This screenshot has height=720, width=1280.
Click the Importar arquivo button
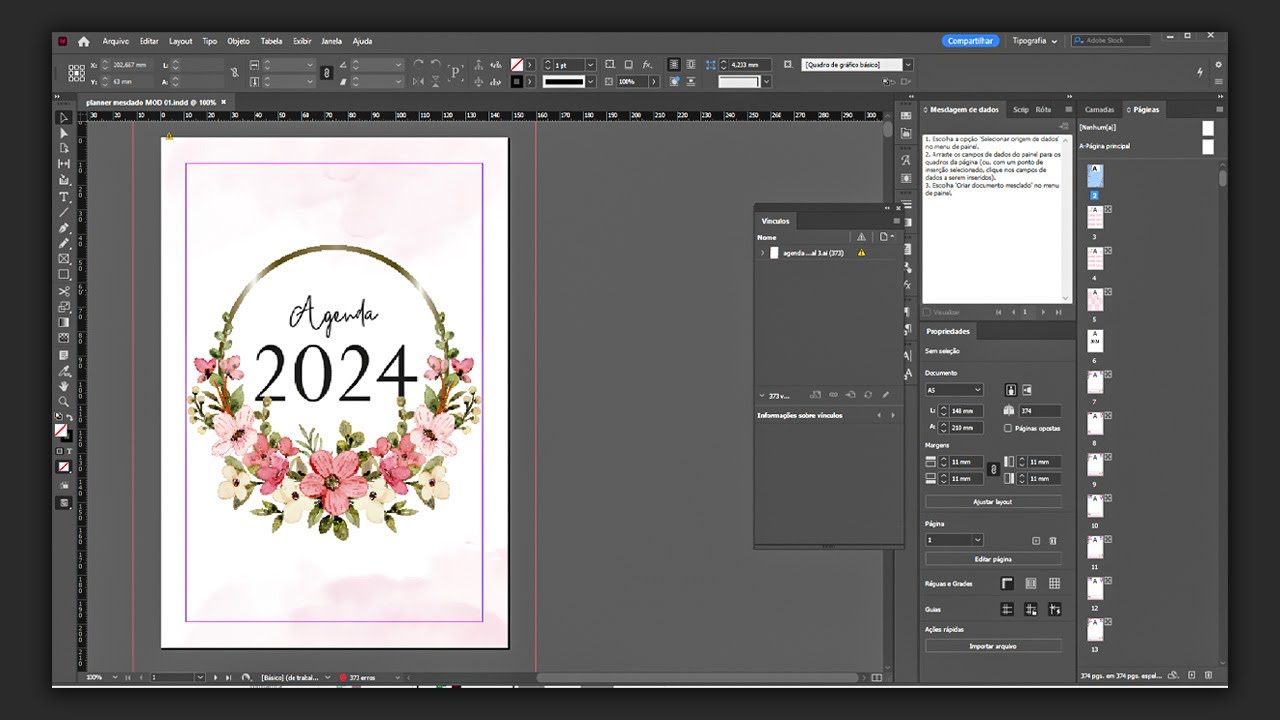(x=993, y=646)
